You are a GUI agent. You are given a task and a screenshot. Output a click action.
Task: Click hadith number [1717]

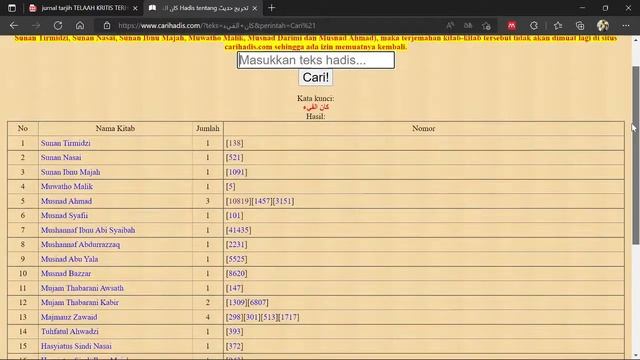pyautogui.click(x=288, y=317)
